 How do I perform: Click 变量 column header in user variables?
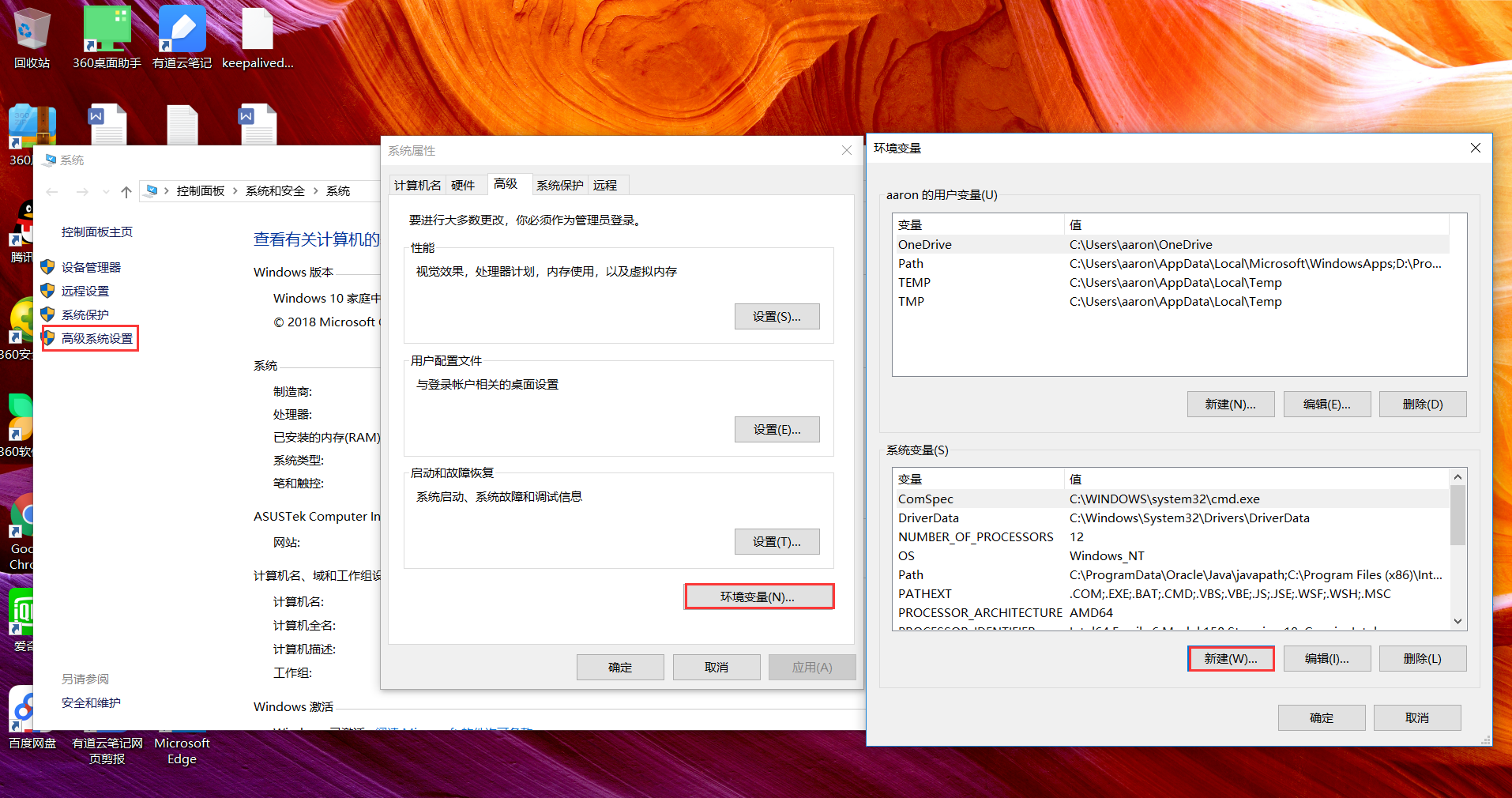click(979, 224)
